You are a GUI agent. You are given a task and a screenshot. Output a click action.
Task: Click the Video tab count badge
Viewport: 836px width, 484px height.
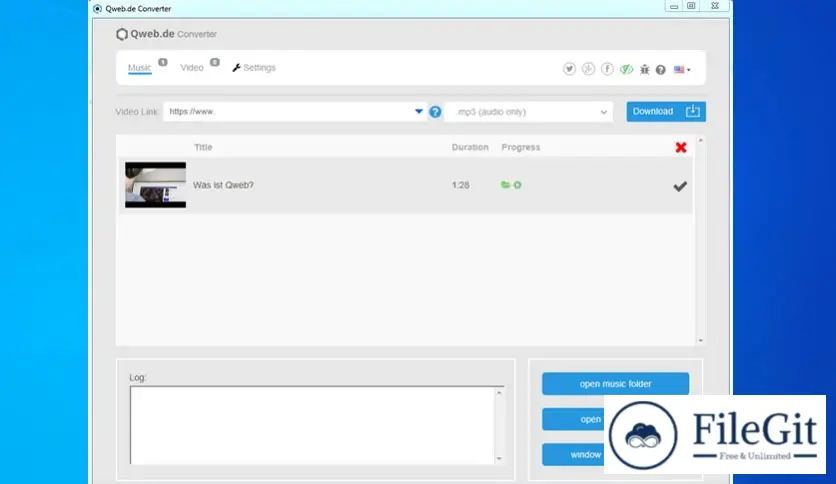[x=214, y=62]
